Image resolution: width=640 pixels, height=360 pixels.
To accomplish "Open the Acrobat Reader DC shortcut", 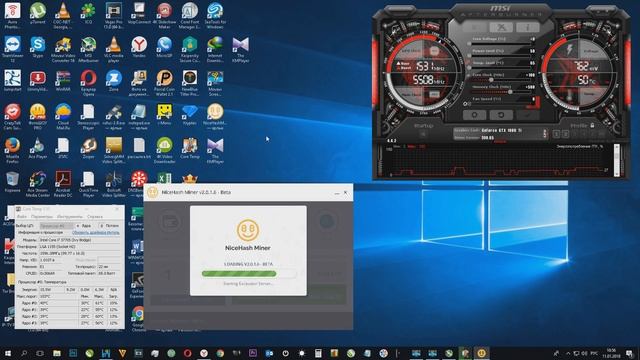I will [x=63, y=184].
